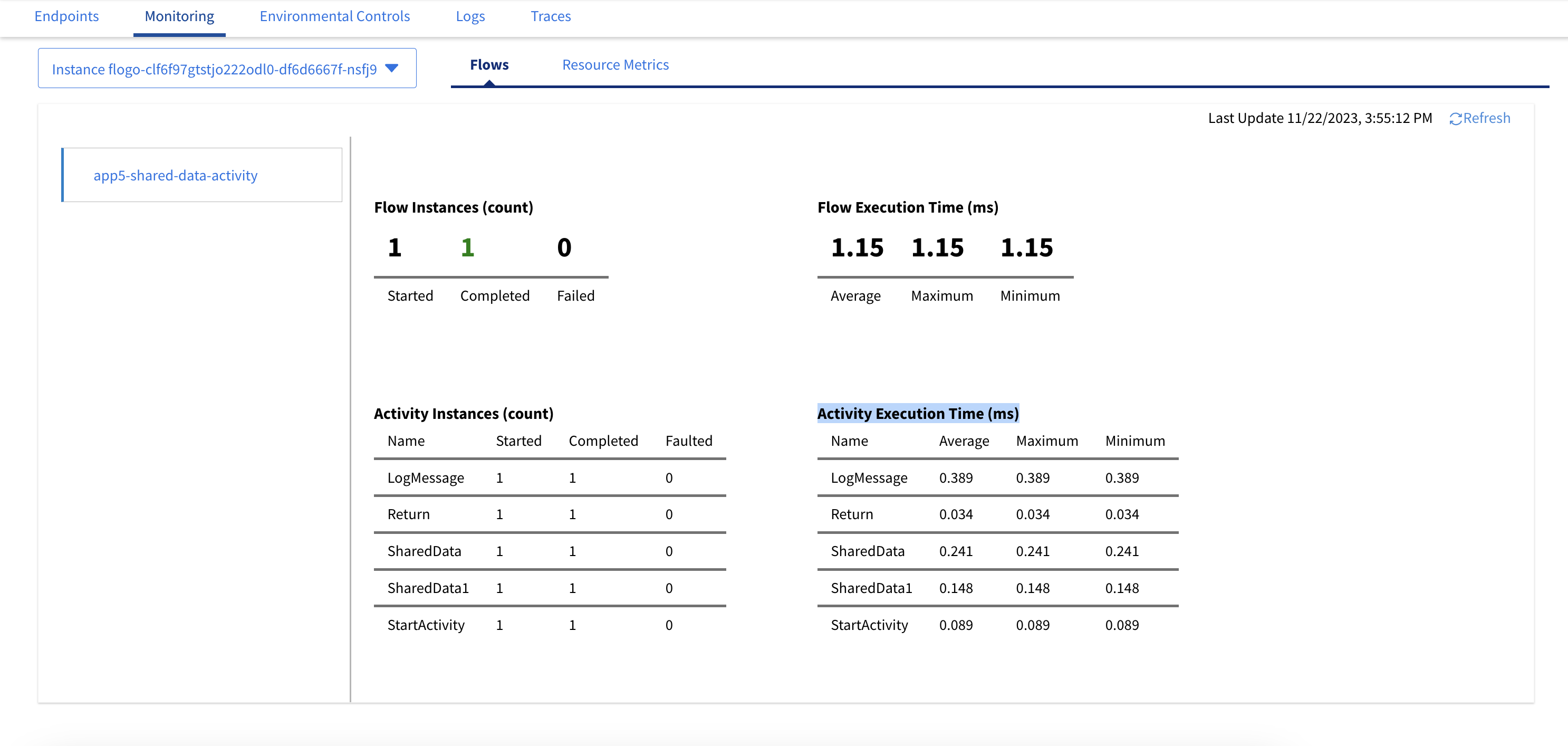This screenshot has height=746, width=1568.
Task: Open the Environmental Controls tab
Action: 334,16
